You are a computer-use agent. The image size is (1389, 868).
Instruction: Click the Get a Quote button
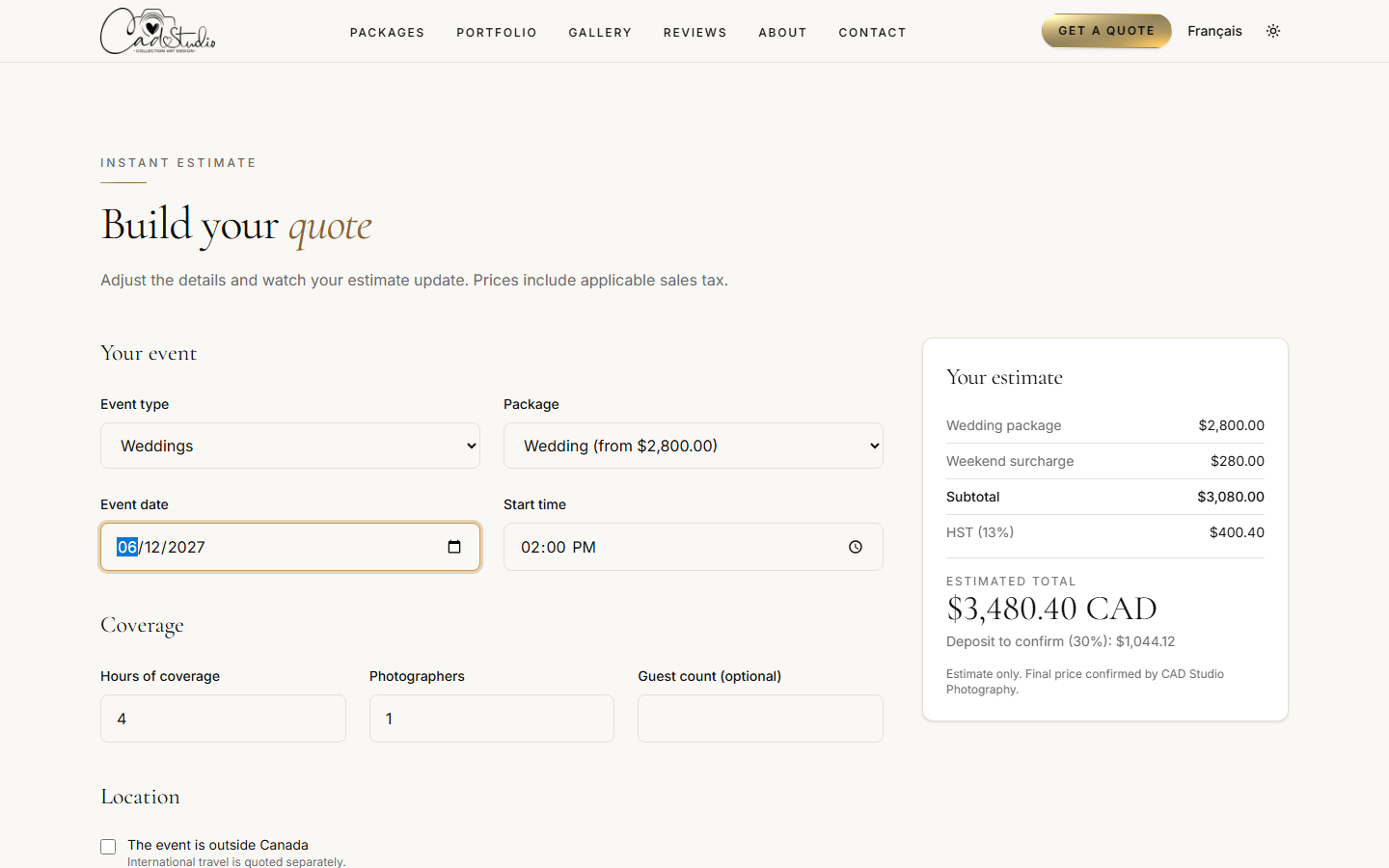click(1106, 31)
